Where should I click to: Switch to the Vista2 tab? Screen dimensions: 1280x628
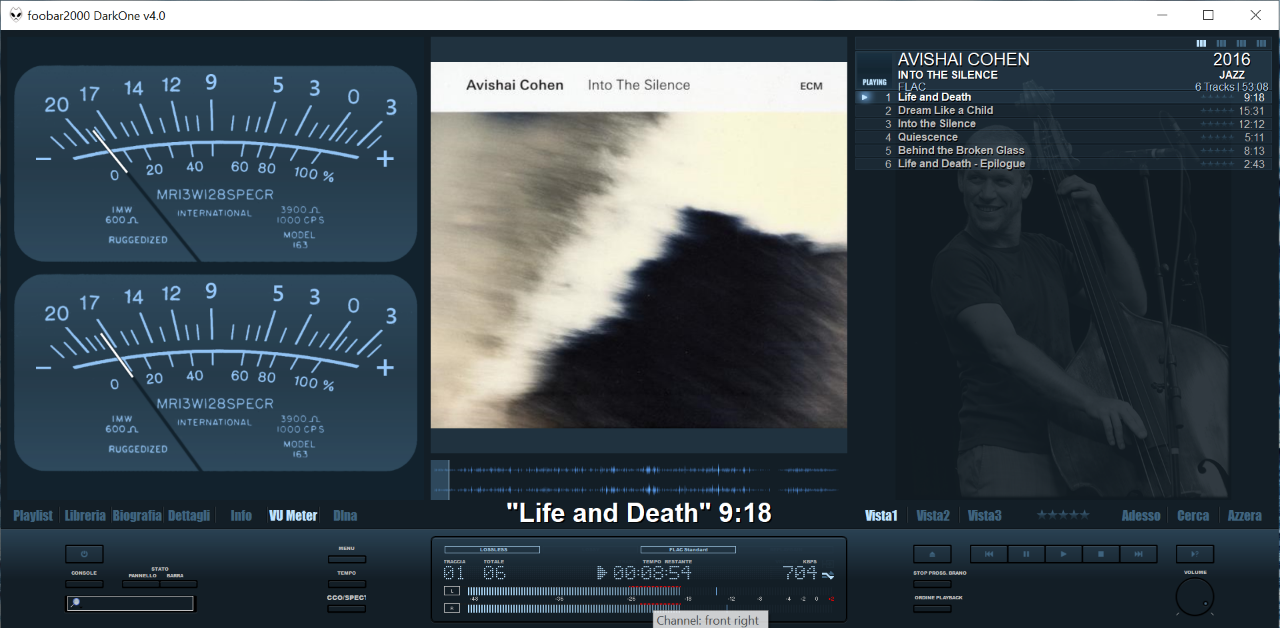click(932, 516)
